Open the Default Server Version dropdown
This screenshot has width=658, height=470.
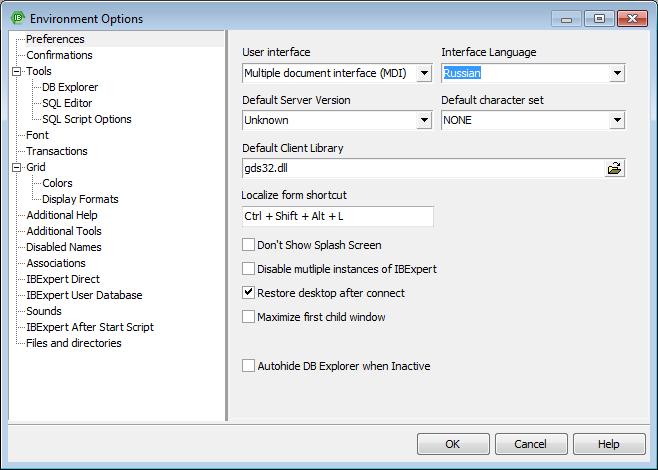(x=424, y=120)
